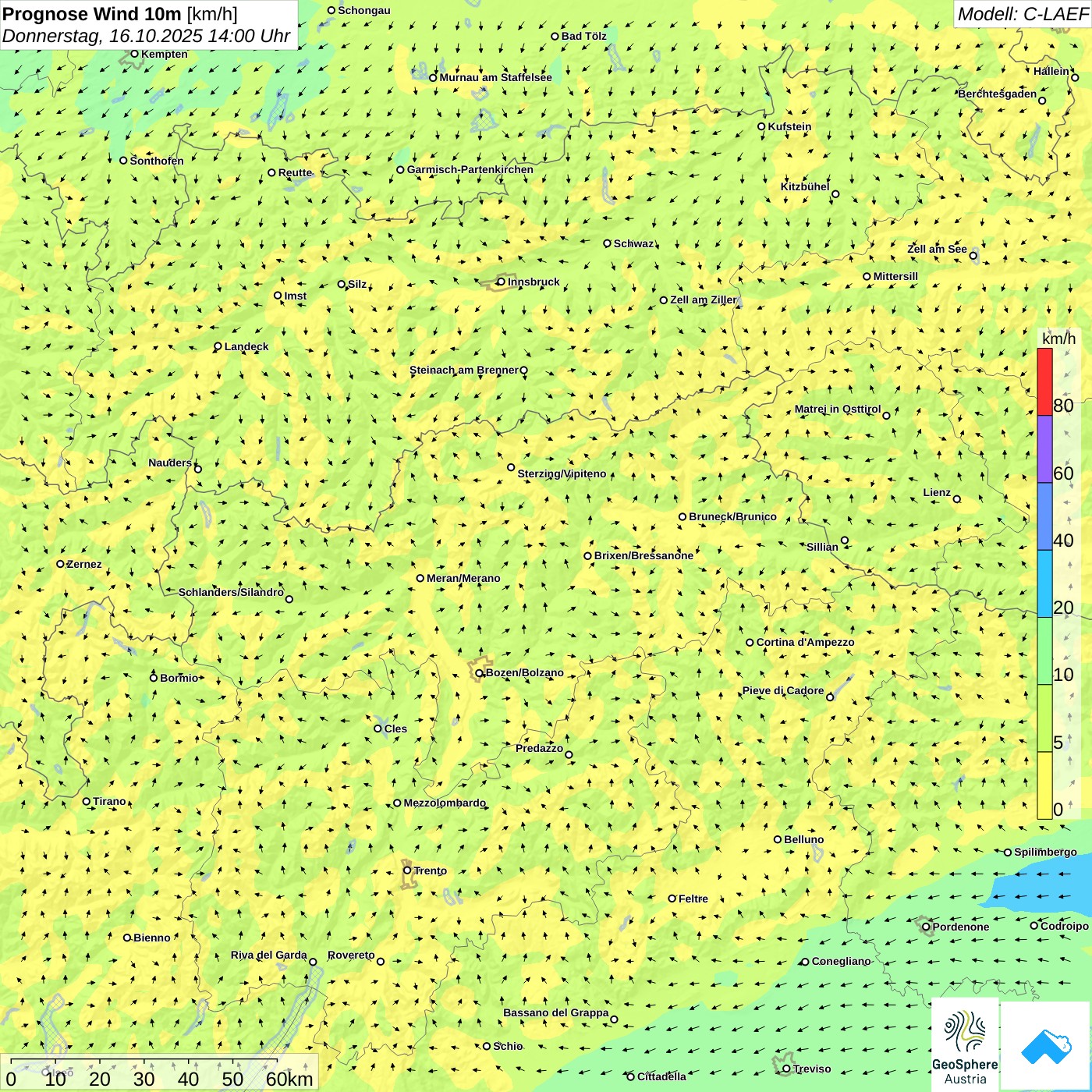Click the 'Conegliano' label
This screenshot has width=1092, height=1092.
pos(841,961)
